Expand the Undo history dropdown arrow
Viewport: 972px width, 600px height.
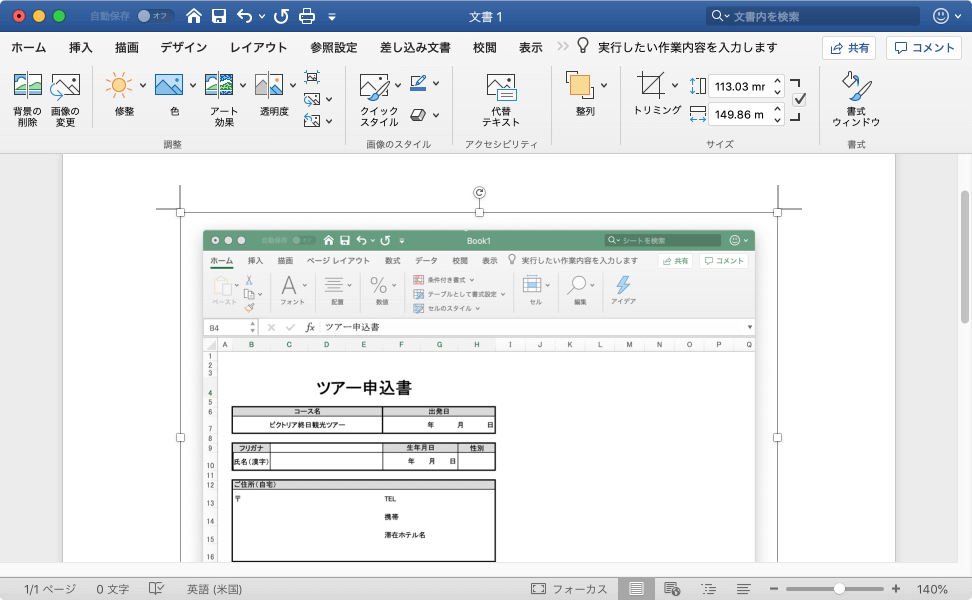(x=262, y=17)
